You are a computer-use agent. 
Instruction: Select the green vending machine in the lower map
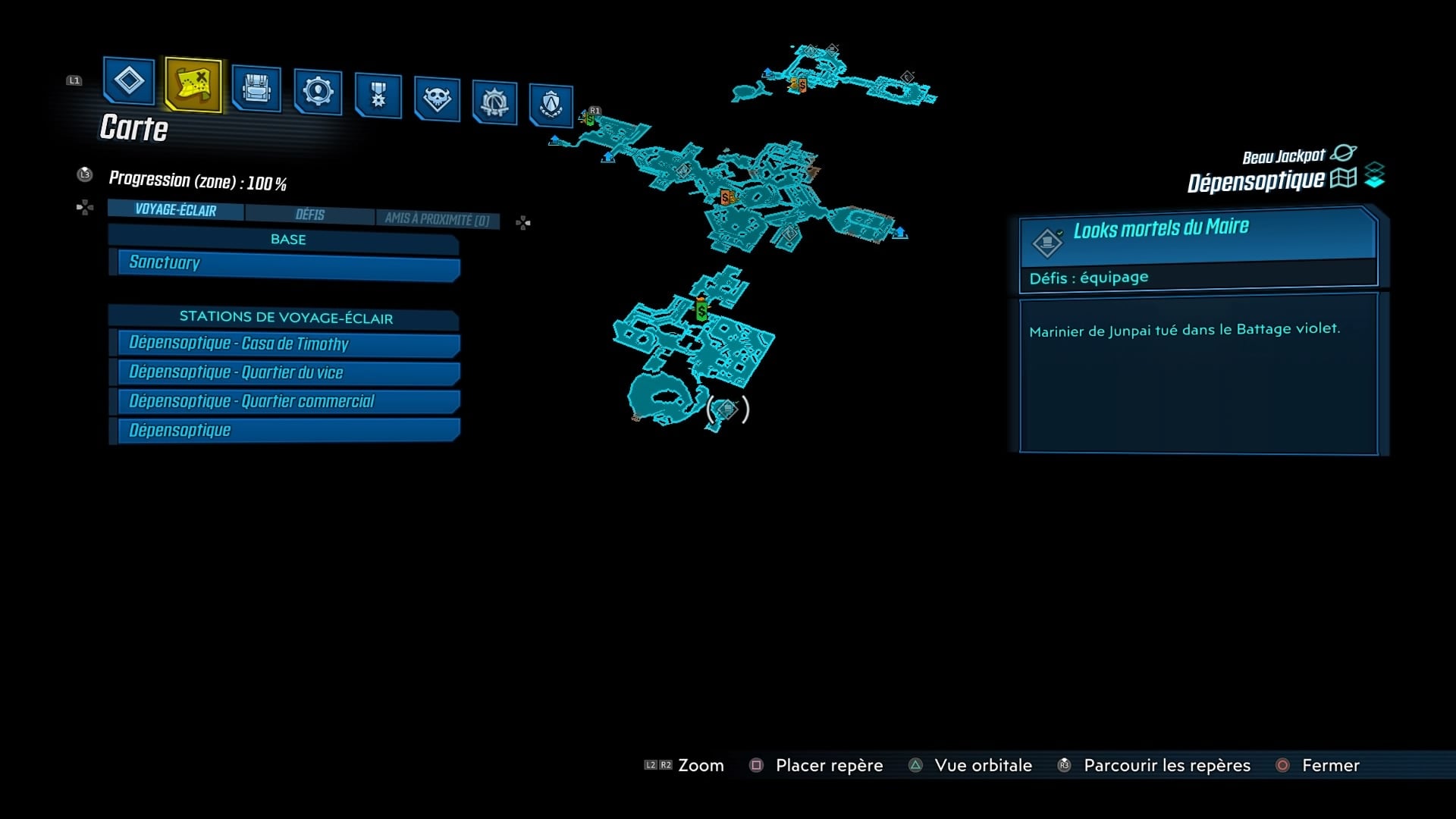[x=701, y=309]
